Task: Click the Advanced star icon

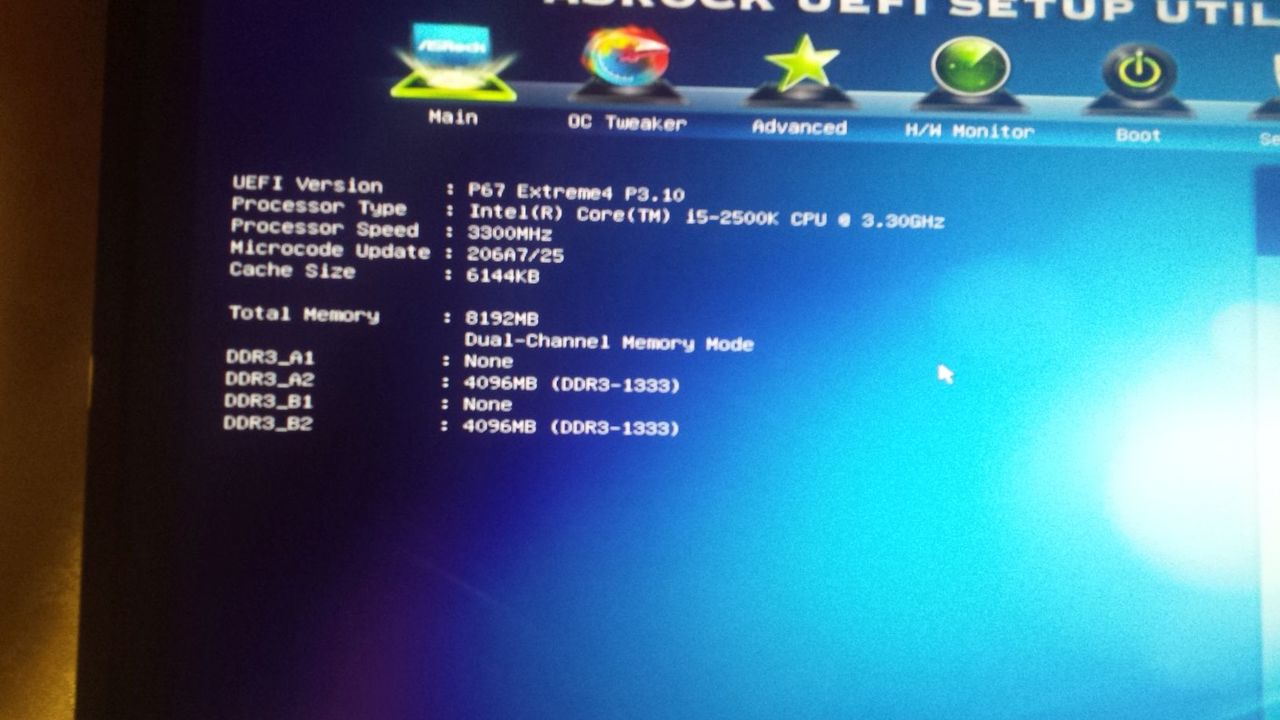Action: pos(800,70)
